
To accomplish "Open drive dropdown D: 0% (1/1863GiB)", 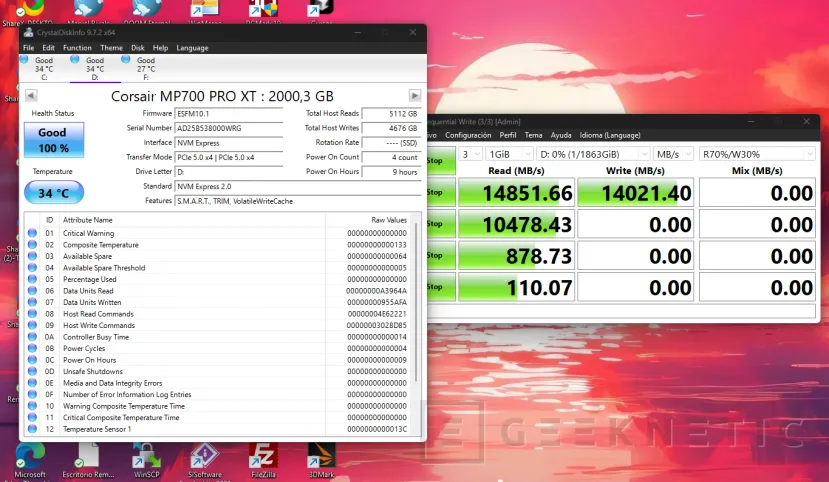I will (x=593, y=154).
